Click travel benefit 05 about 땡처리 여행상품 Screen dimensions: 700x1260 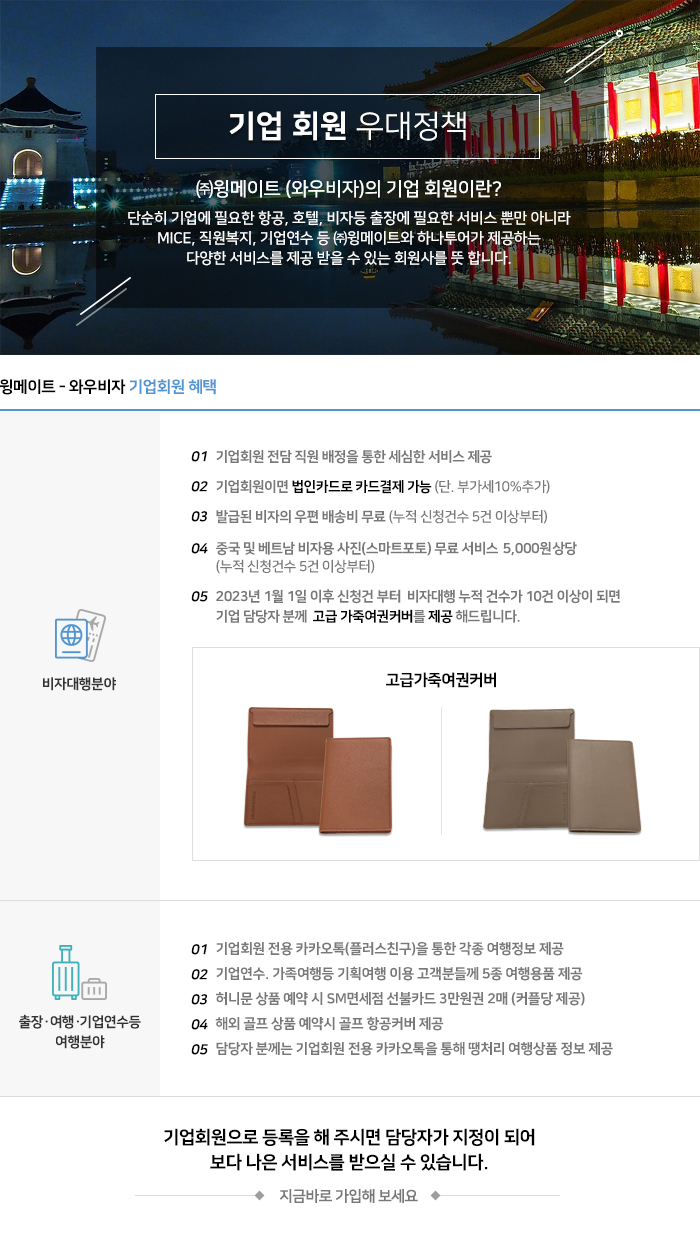[401, 1048]
